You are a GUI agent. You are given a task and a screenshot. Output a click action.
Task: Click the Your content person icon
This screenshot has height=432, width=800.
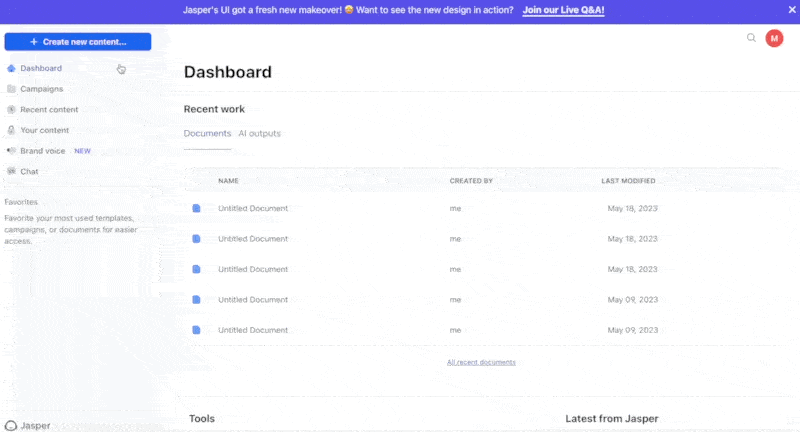click(11, 130)
